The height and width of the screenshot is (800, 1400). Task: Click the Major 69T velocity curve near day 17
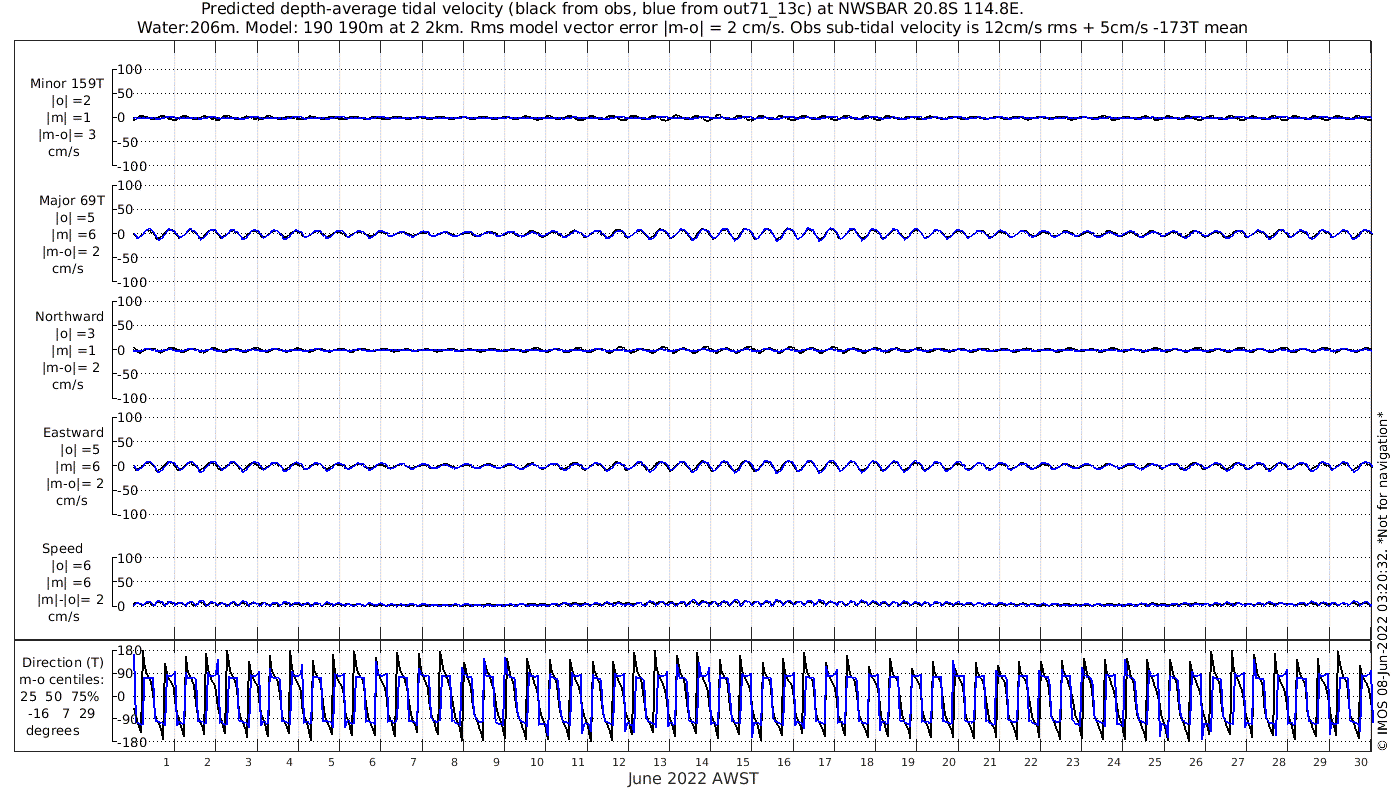tap(825, 234)
